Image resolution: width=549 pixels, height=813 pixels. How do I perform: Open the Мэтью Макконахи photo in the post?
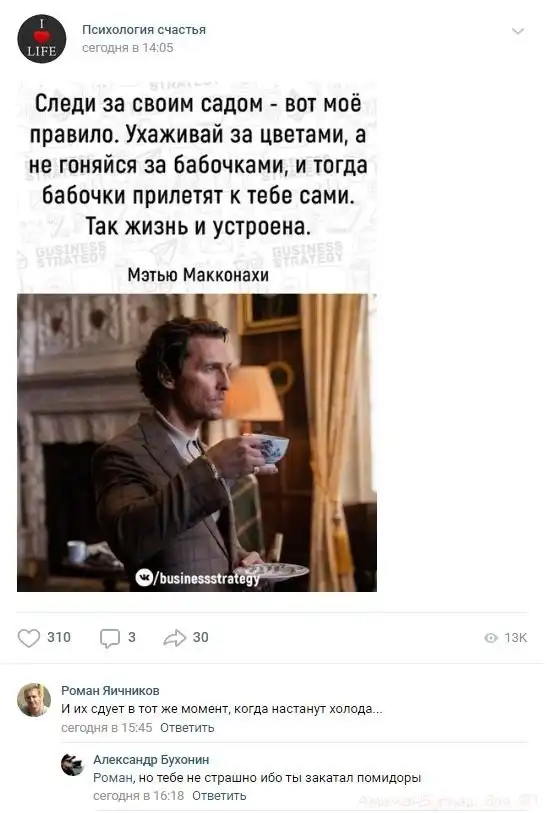197,443
